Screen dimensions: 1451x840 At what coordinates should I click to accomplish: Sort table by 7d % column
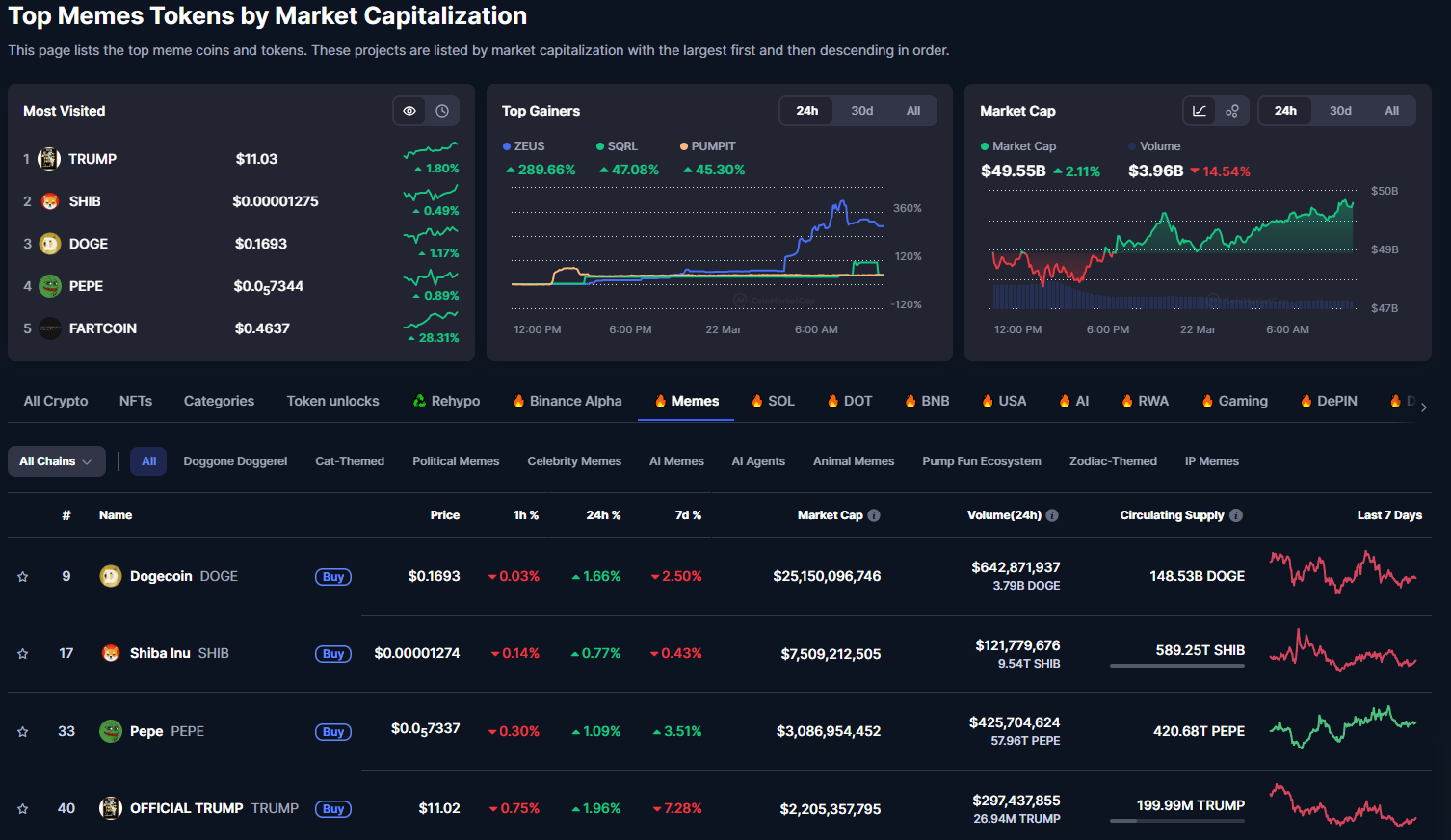coord(688,515)
